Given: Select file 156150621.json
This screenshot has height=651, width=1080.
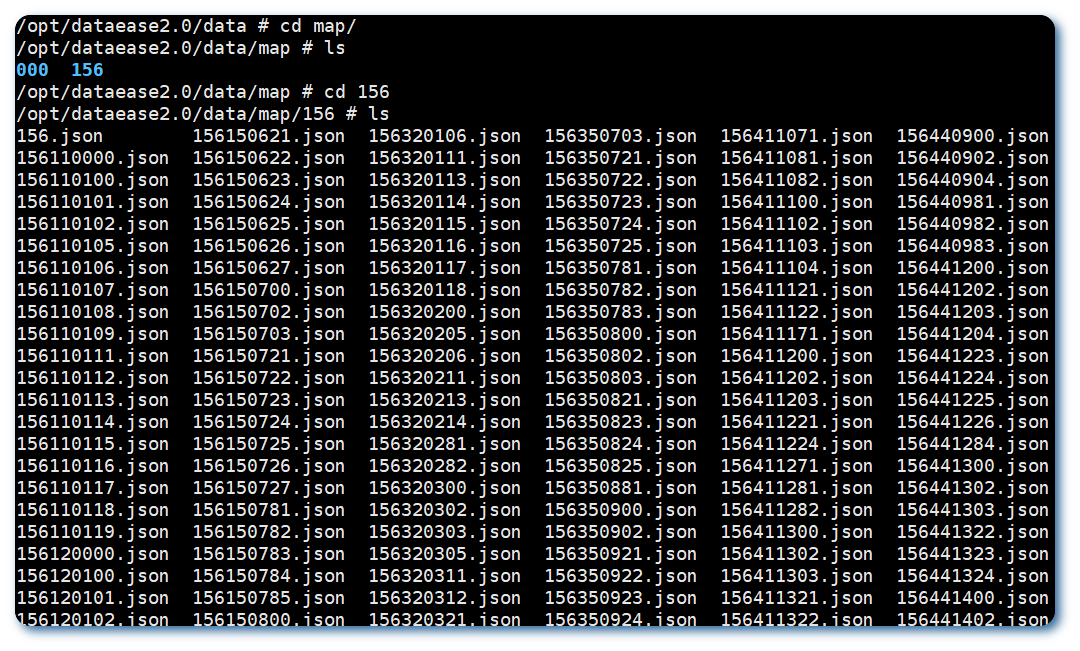Looking at the screenshot, I should click(x=269, y=136).
